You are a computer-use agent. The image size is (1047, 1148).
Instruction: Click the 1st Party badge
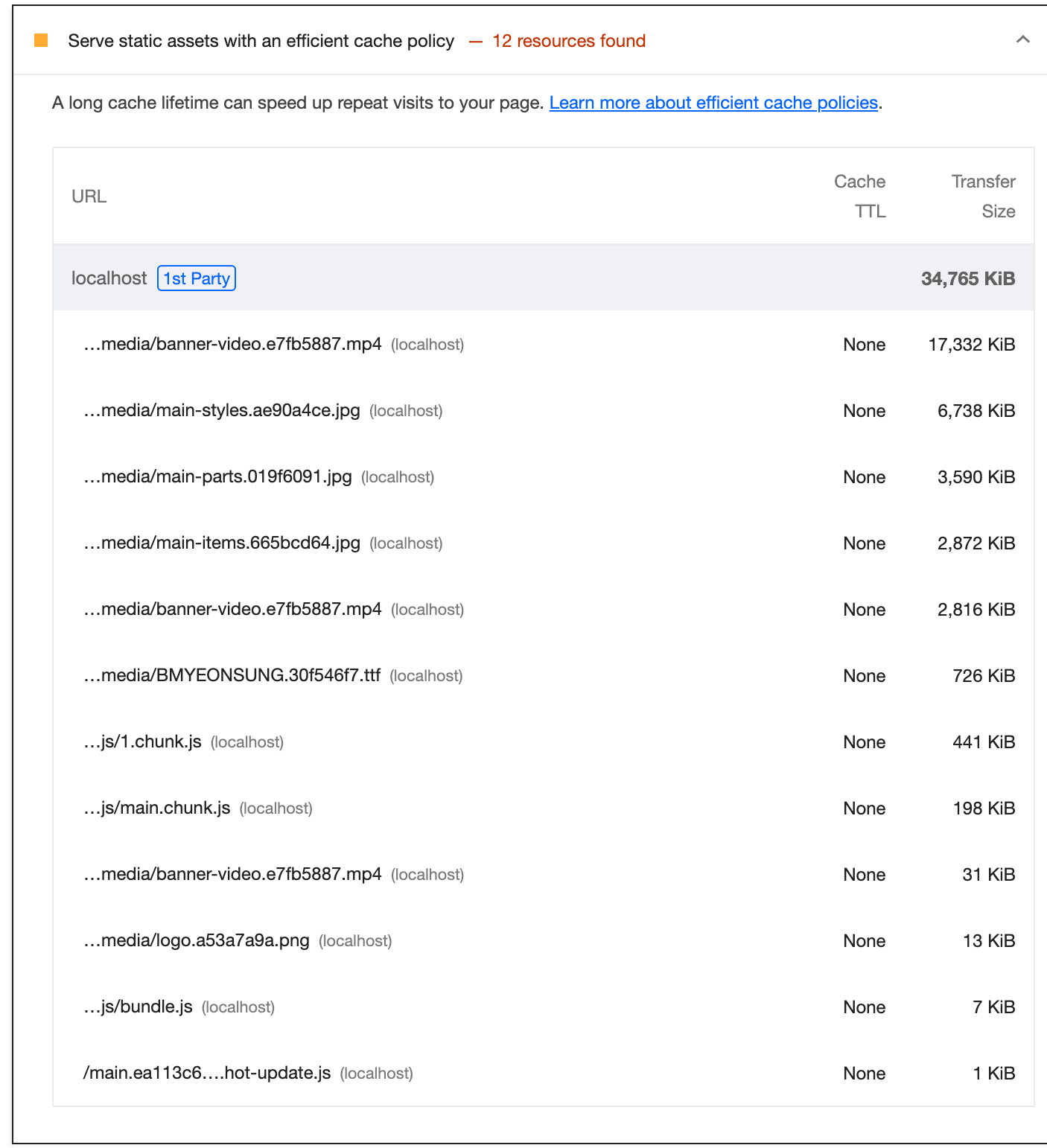tap(197, 278)
